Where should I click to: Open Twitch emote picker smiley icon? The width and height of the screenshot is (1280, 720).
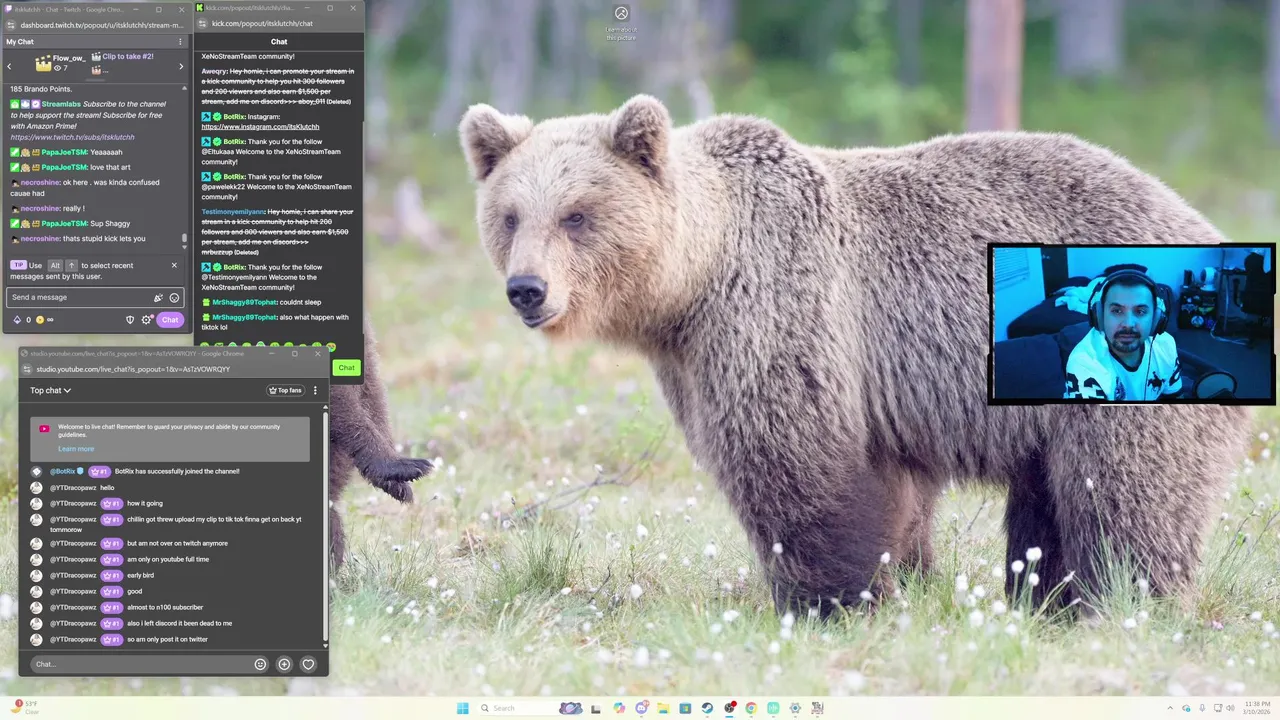tap(174, 297)
